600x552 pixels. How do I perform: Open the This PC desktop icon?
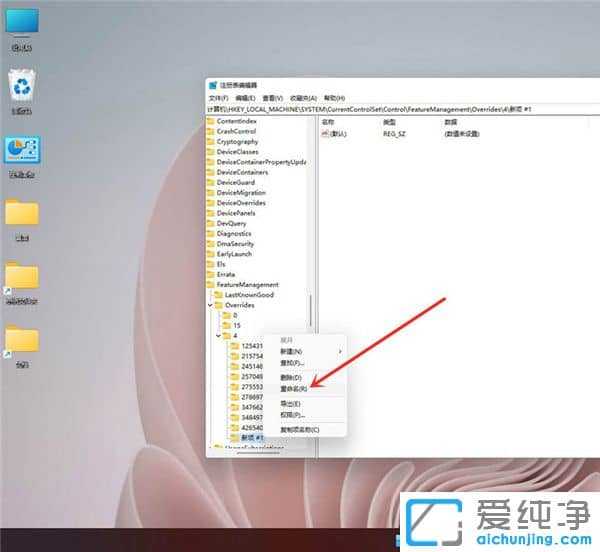(22, 29)
